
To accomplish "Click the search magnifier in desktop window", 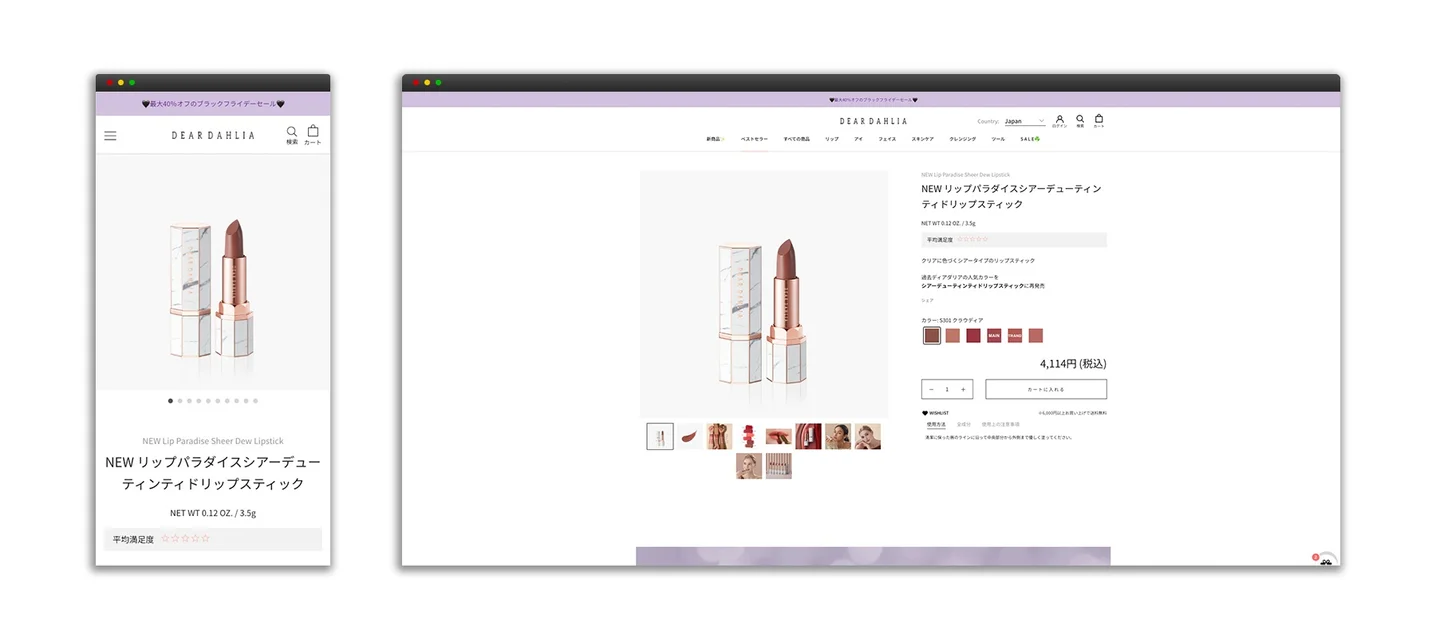I will point(1080,119).
